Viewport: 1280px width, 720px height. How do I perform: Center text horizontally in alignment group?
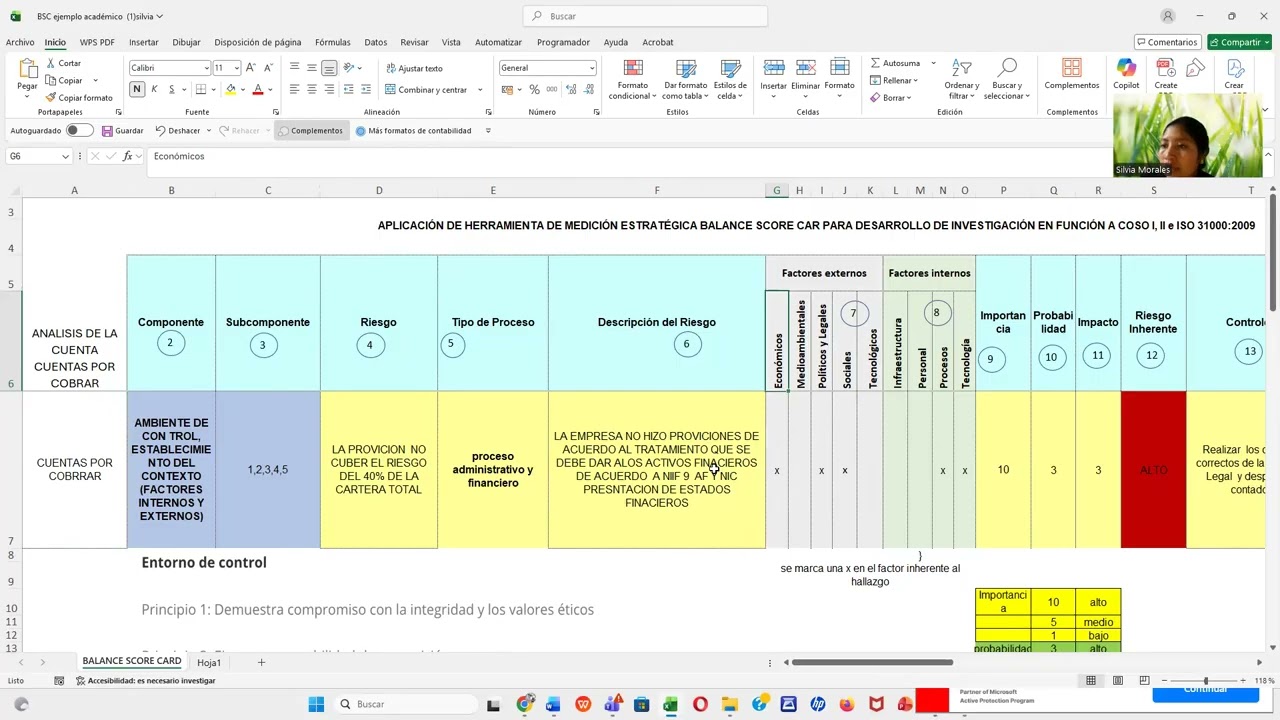(x=311, y=89)
